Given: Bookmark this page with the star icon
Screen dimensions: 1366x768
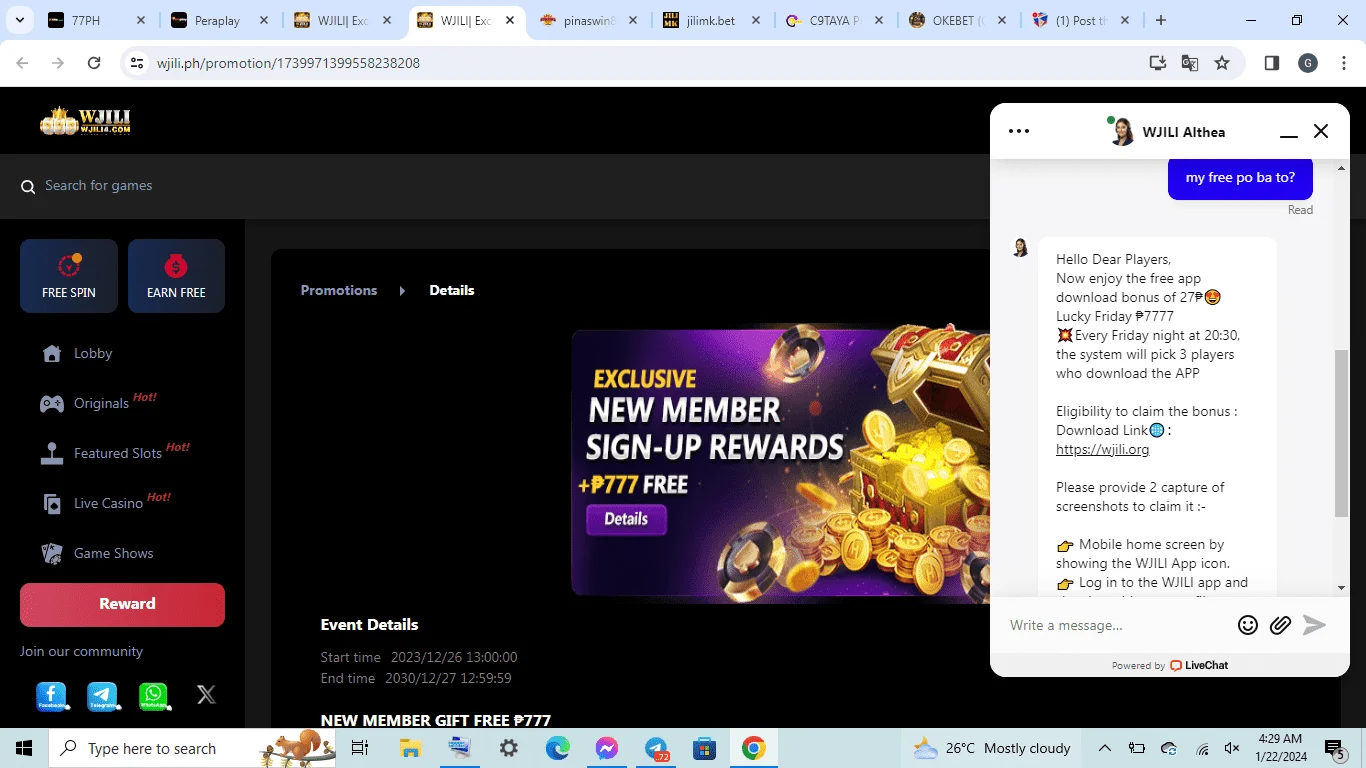Looking at the screenshot, I should coord(1222,63).
